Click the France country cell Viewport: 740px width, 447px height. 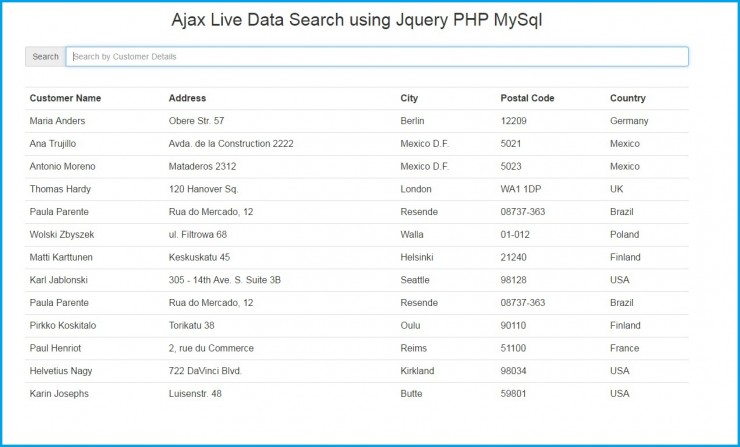pyautogui.click(x=624, y=348)
